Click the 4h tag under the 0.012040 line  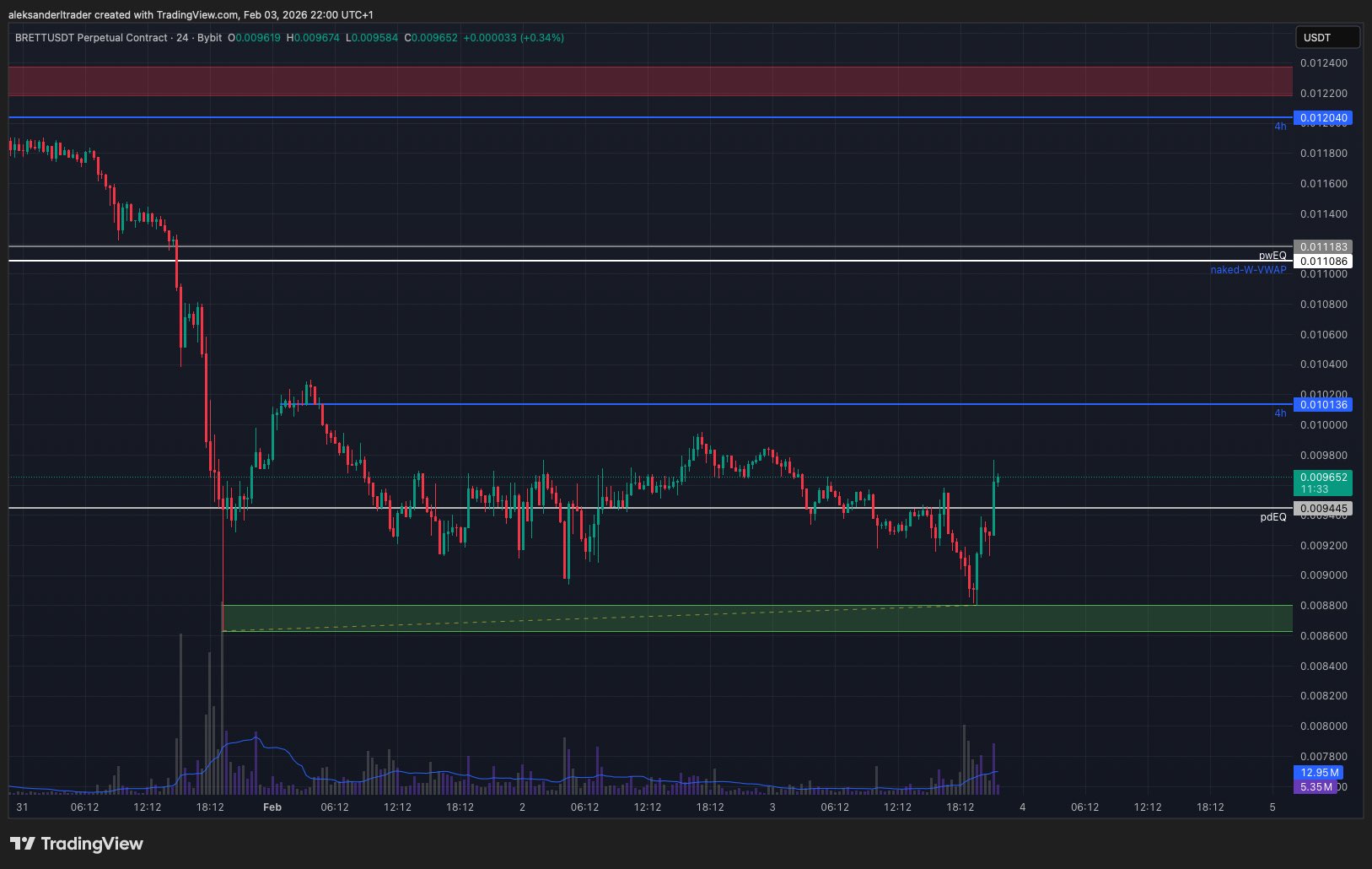(x=1280, y=127)
